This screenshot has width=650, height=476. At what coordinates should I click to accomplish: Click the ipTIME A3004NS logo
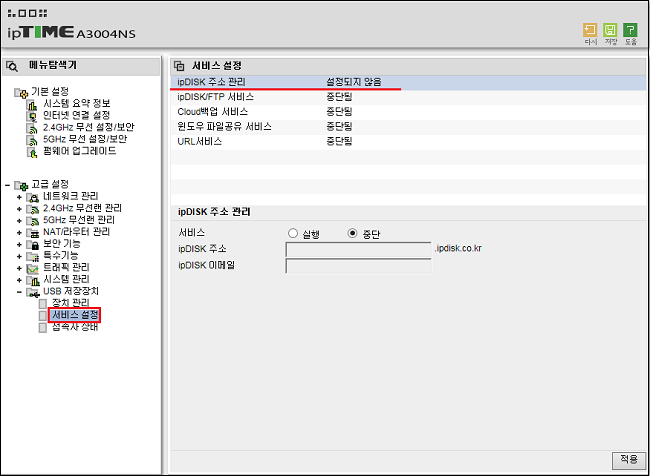[71, 33]
